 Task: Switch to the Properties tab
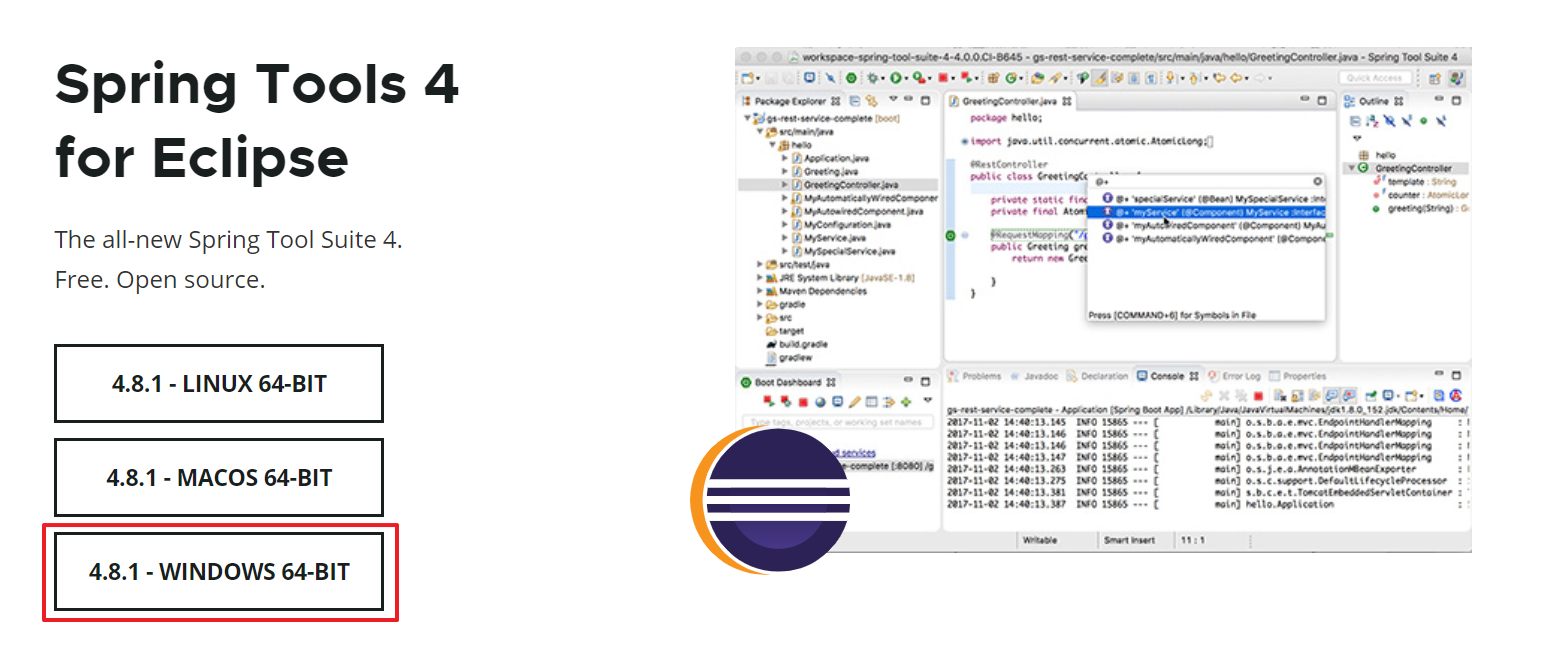point(1298,376)
